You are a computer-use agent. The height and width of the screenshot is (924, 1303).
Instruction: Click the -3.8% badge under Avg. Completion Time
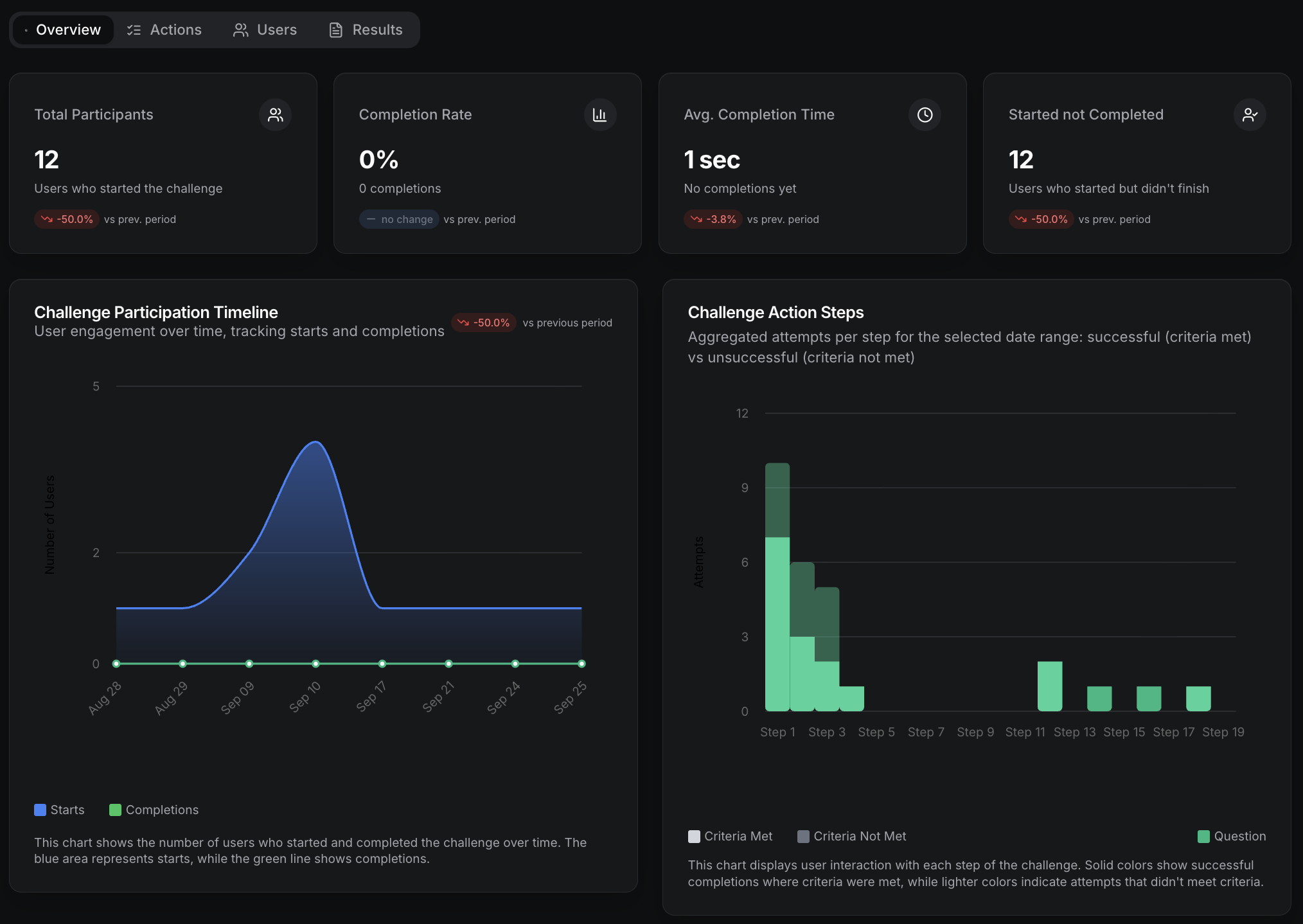[713, 219]
